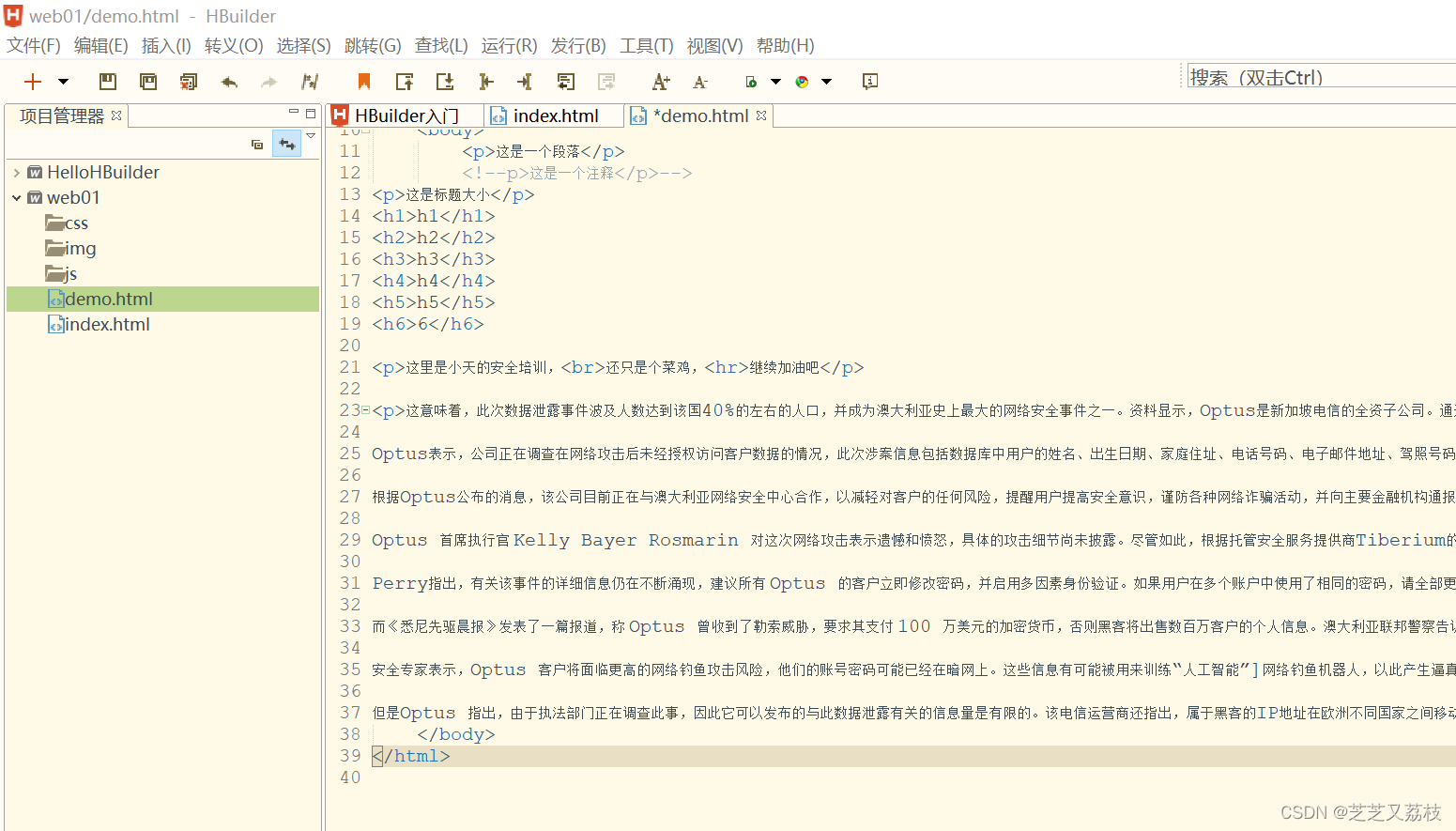The height and width of the screenshot is (831, 1456).
Task: Select the img folder
Action: [x=70, y=249]
